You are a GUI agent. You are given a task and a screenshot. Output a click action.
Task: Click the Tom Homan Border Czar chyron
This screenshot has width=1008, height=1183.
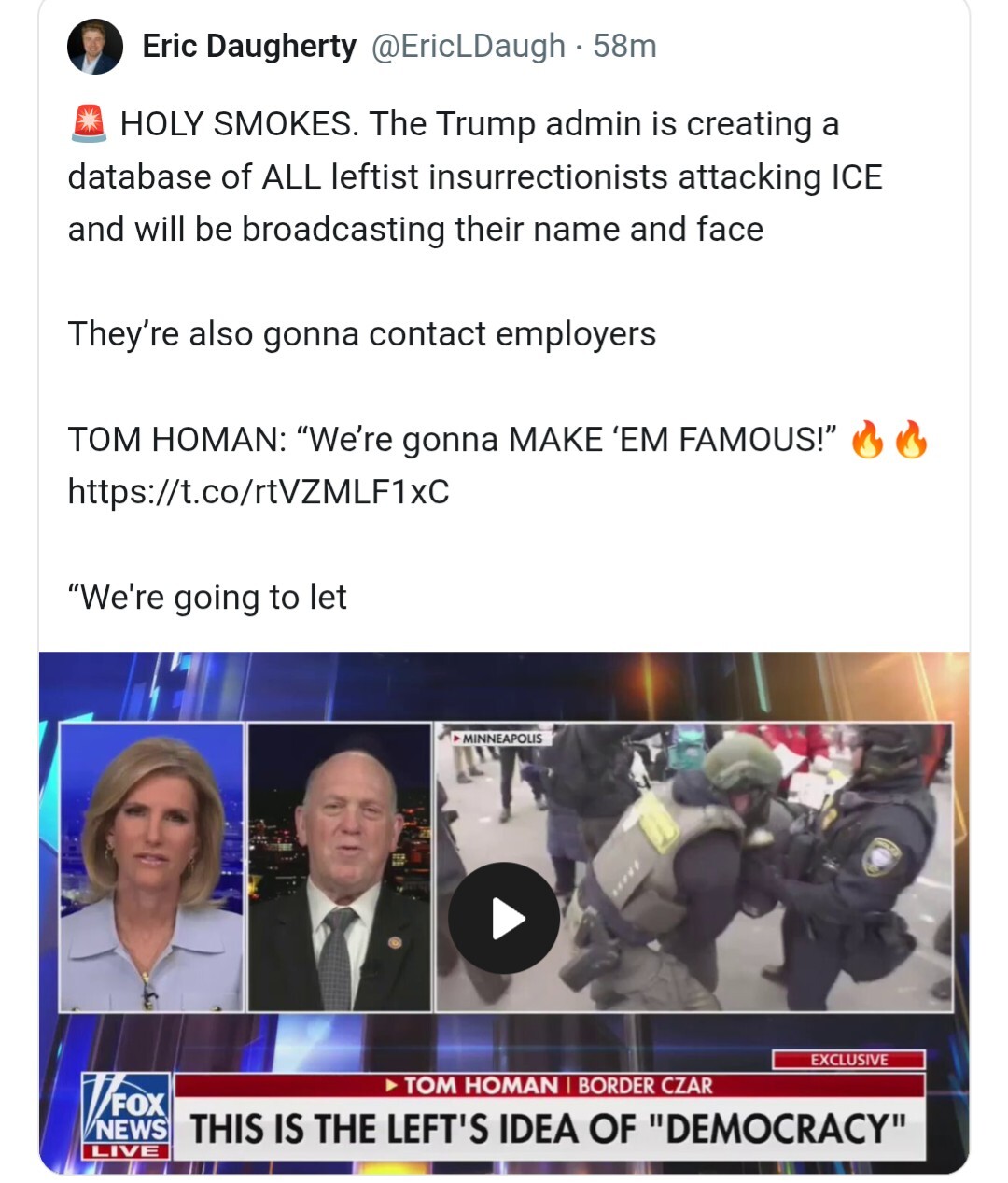tap(550, 1085)
